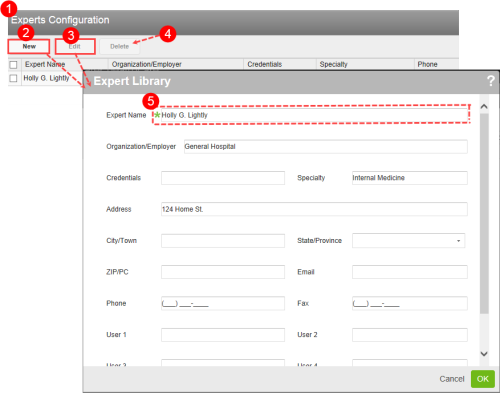Focus the Email input field
Image resolution: width=500 pixels, height=393 pixels.
coord(410,272)
